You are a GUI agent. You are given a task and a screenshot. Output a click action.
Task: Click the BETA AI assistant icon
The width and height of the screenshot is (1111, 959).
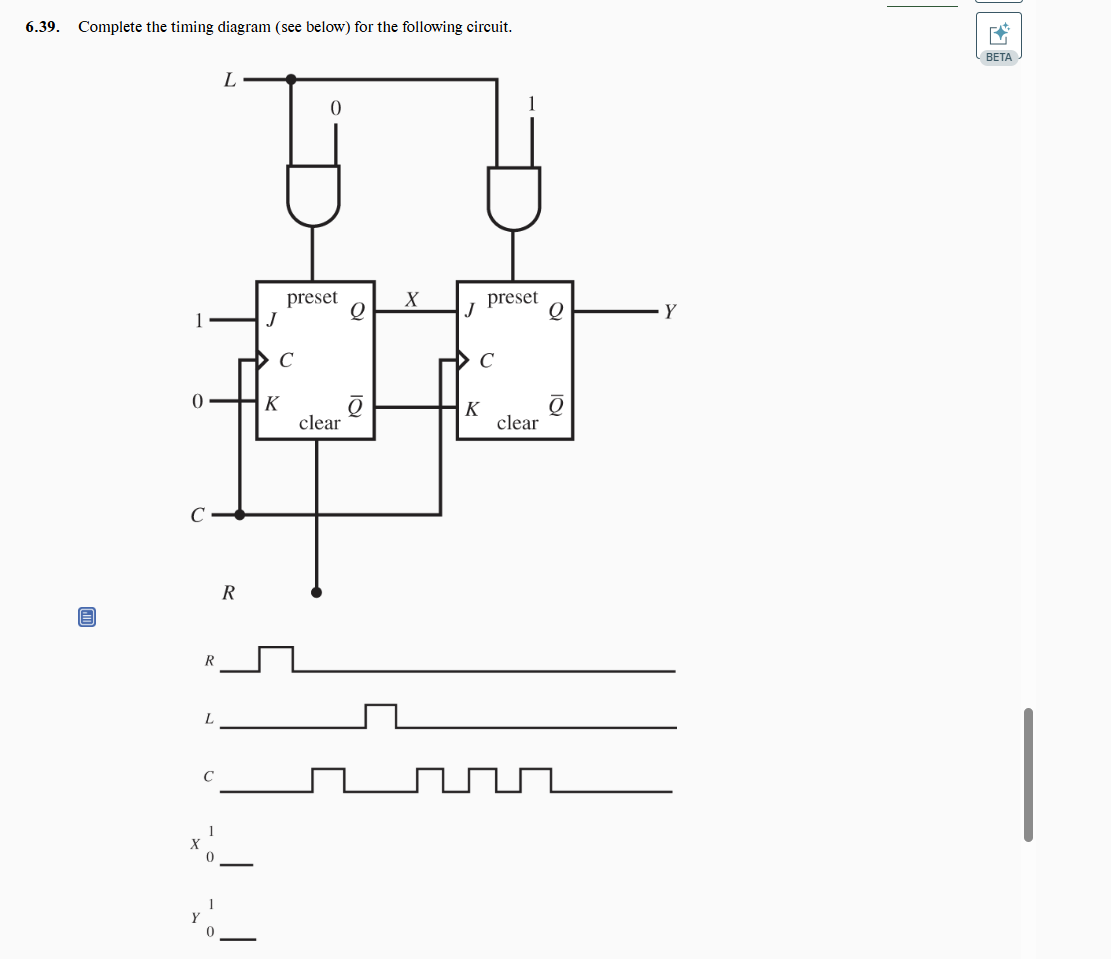coord(998,38)
